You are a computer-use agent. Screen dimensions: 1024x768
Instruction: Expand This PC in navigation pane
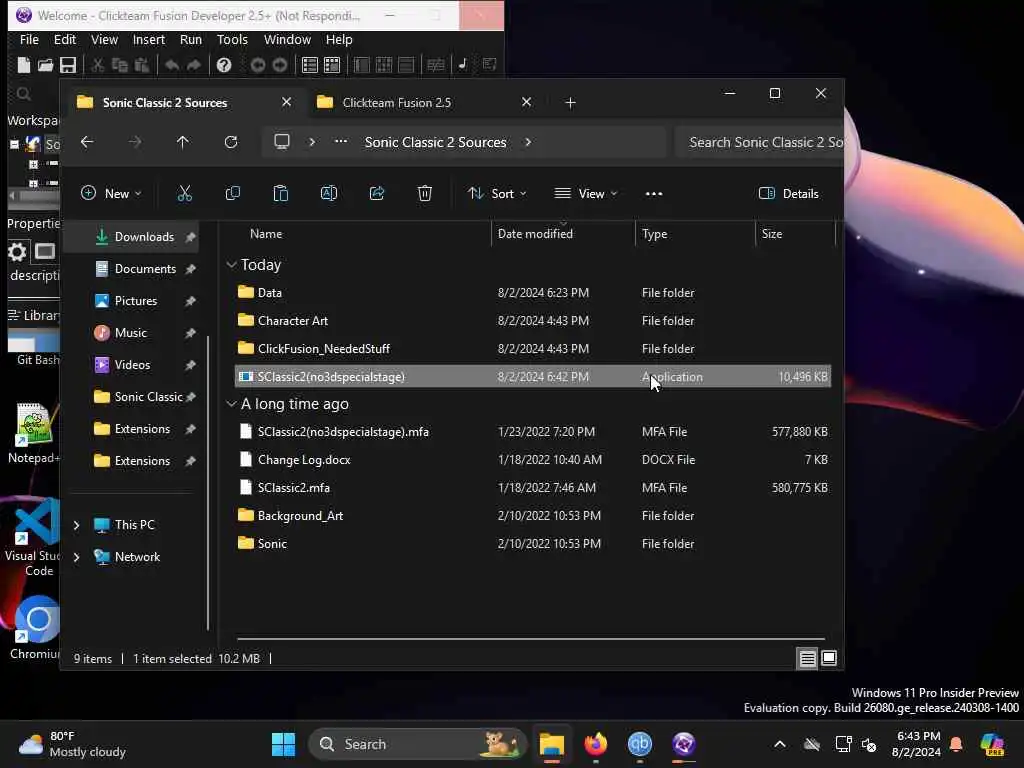click(76, 524)
